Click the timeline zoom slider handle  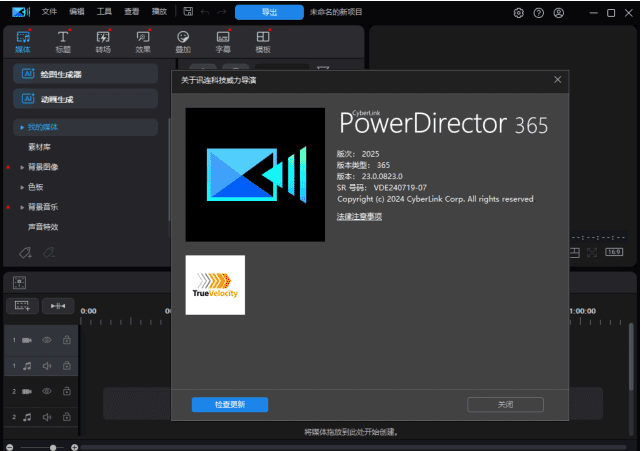53,448
